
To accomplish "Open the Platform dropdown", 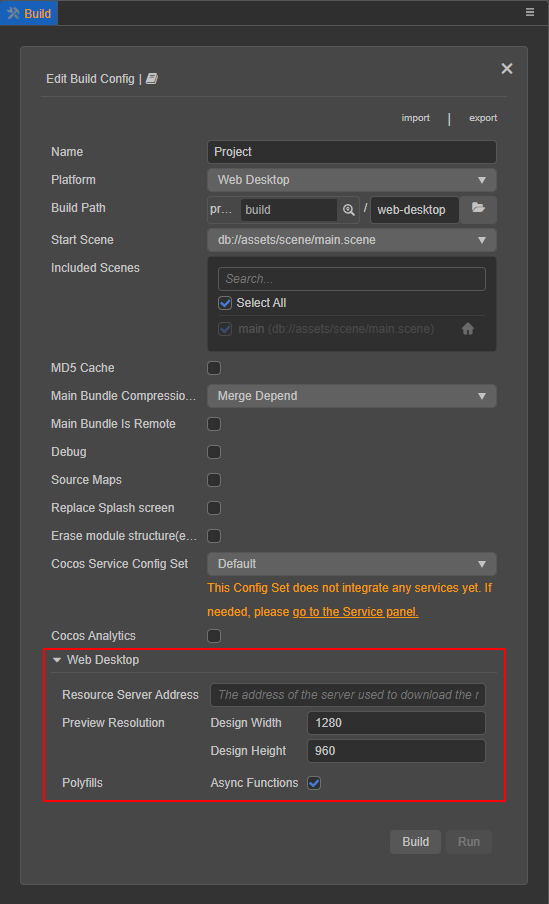I will (352, 180).
